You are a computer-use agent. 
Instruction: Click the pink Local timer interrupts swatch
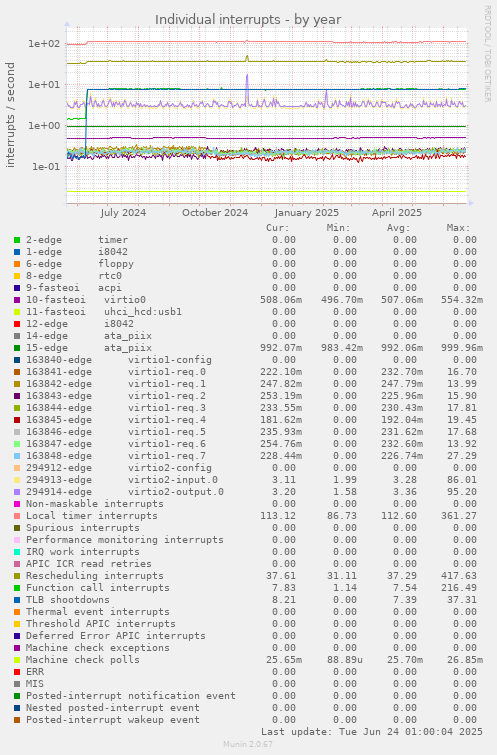(x=17, y=516)
